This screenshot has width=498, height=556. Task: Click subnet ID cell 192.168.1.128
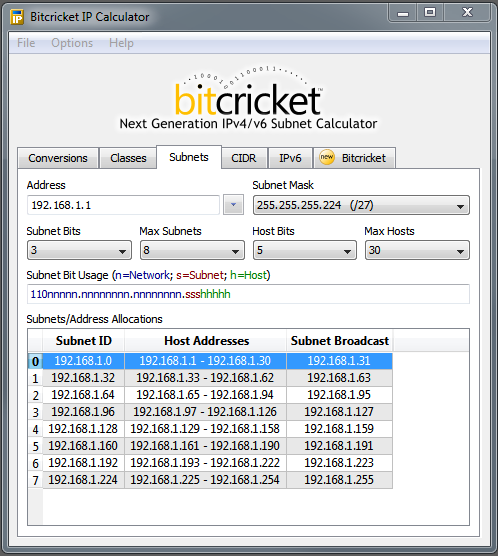(x=83, y=429)
